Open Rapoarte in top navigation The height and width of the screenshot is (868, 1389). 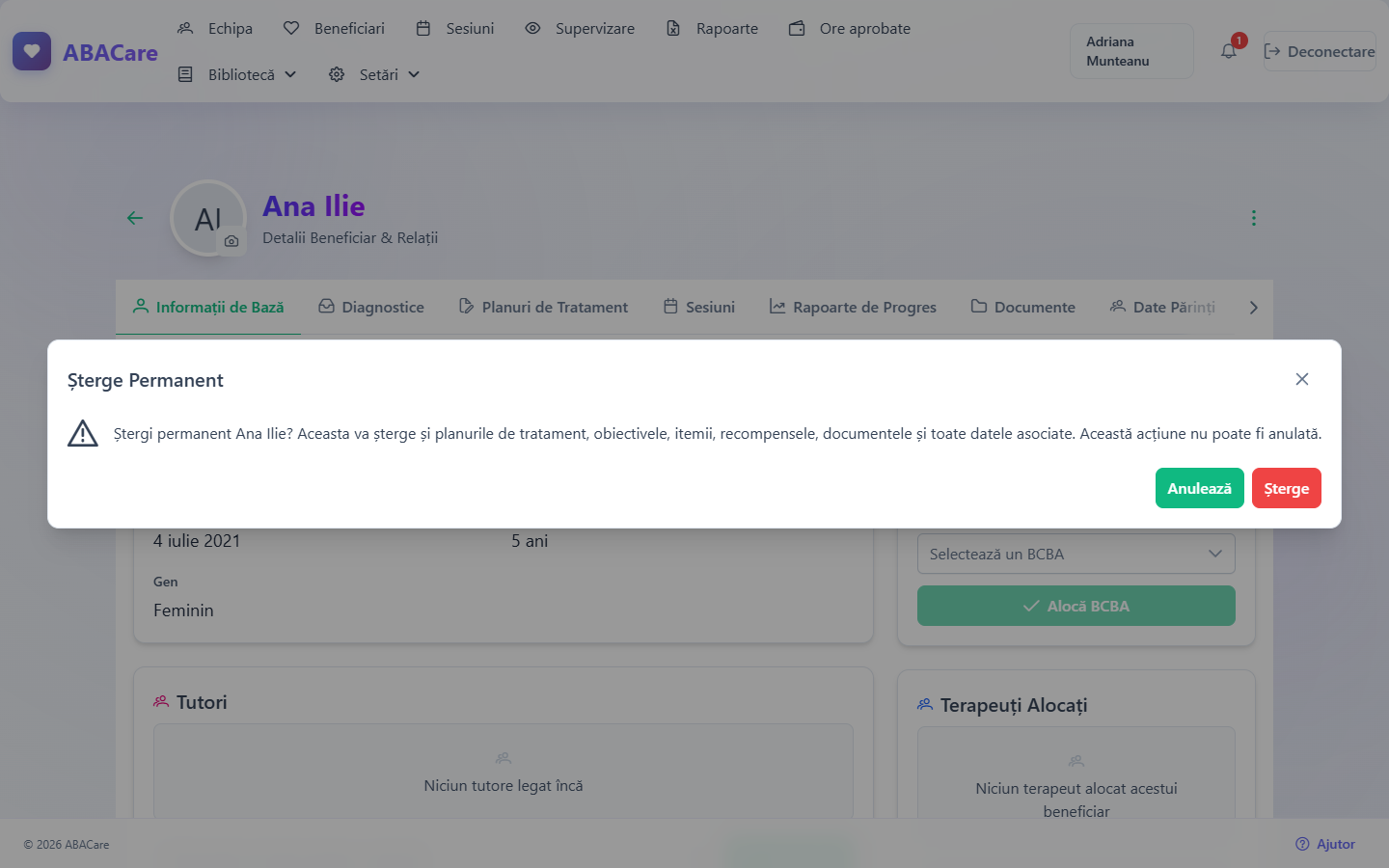712,29
